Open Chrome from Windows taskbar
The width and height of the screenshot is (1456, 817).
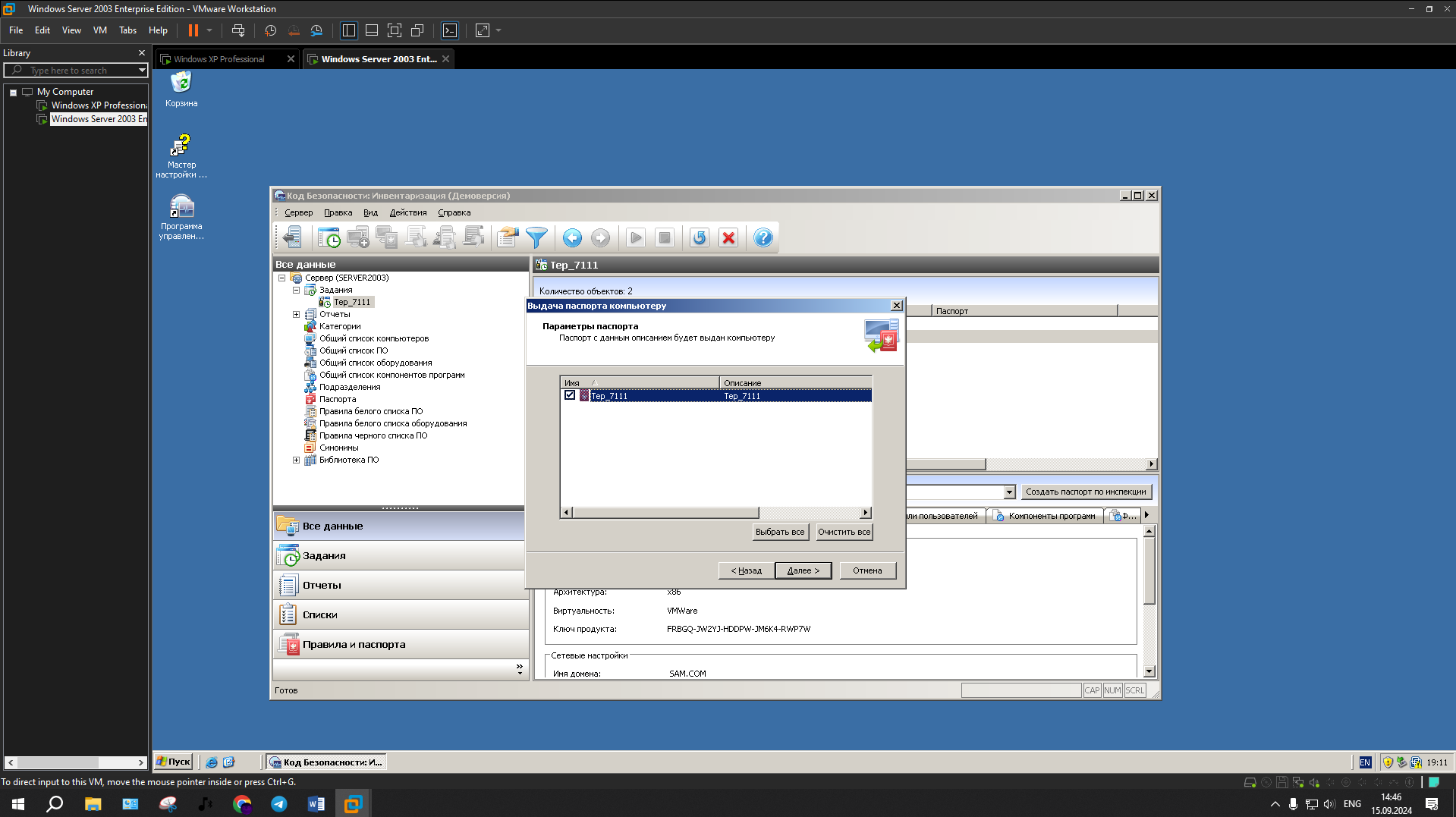[x=242, y=804]
